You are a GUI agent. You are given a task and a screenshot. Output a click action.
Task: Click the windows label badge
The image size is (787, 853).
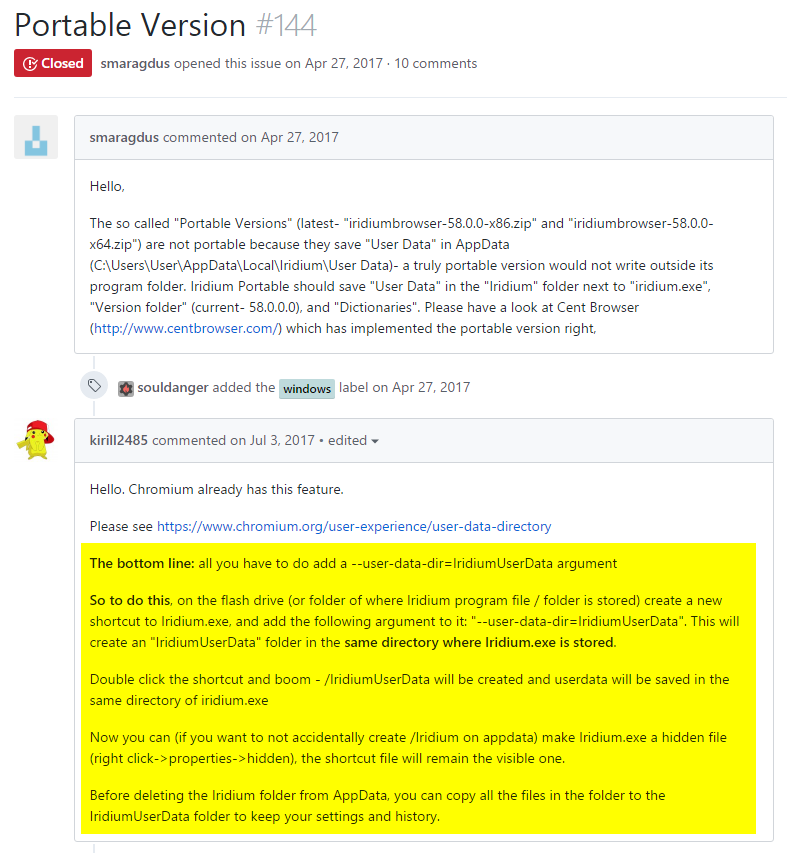(307, 389)
